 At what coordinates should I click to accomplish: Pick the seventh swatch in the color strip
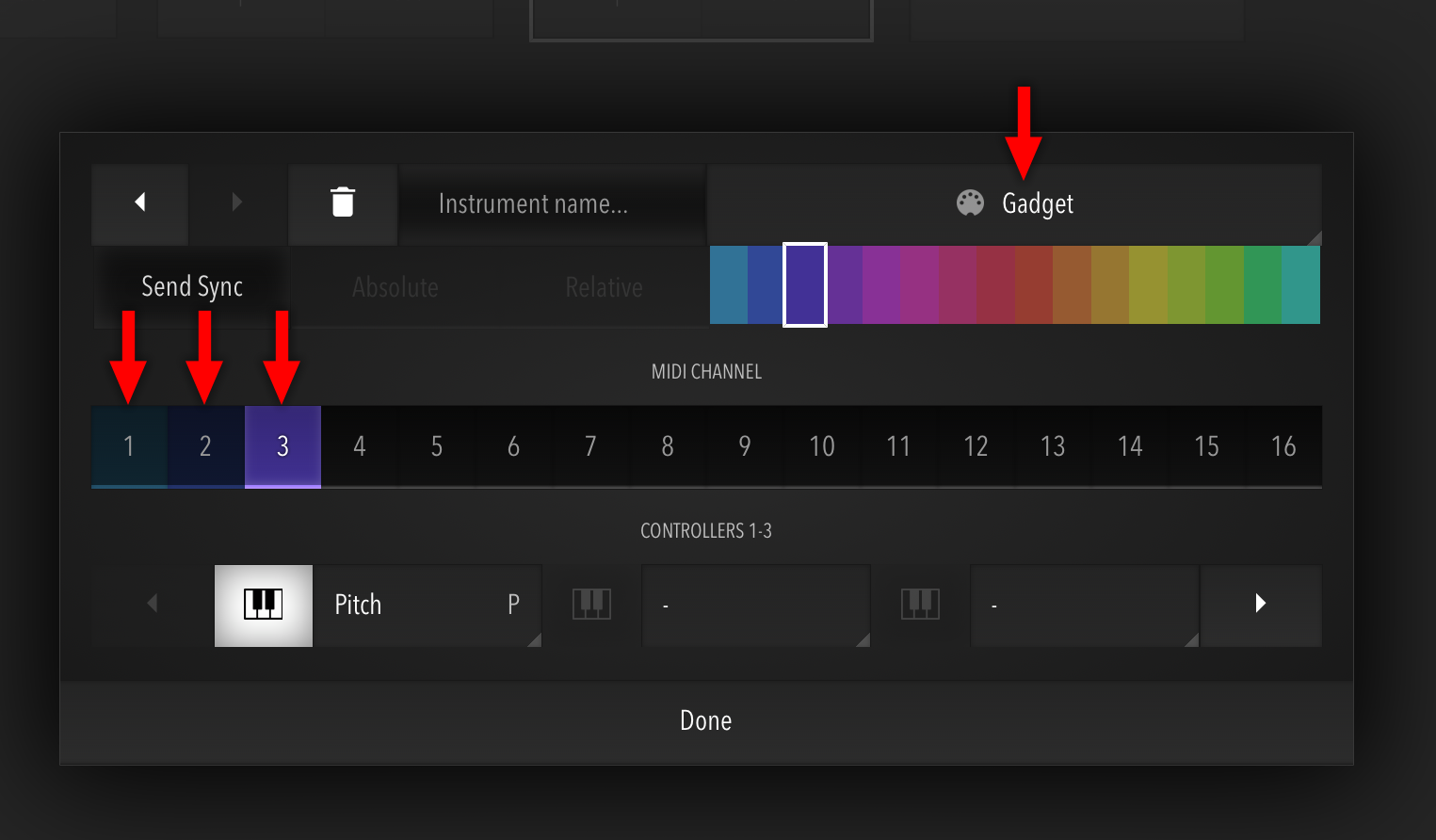pos(958,285)
